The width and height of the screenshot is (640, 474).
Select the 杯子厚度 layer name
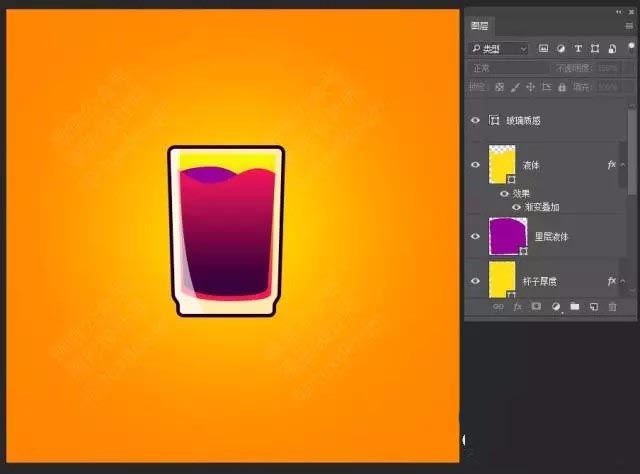click(540, 281)
